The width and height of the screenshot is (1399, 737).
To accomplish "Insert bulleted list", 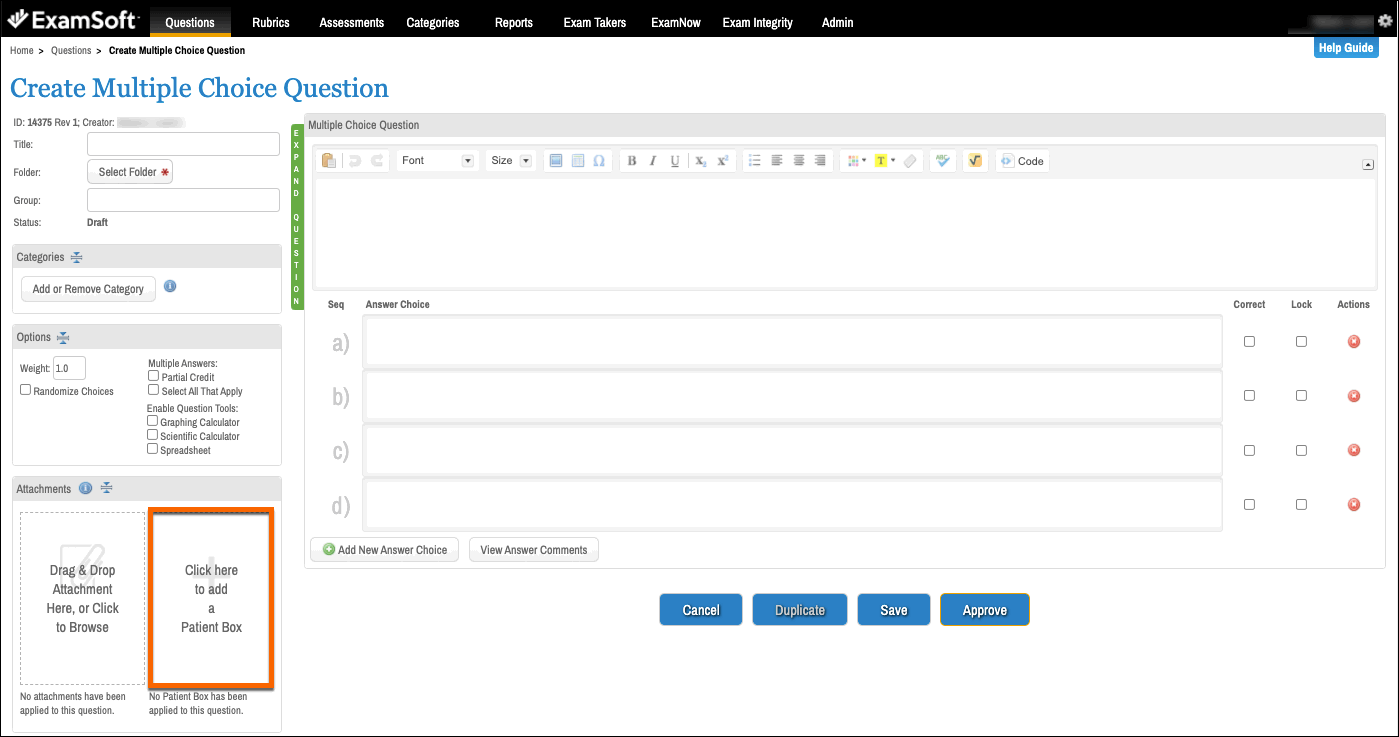I will [755, 161].
